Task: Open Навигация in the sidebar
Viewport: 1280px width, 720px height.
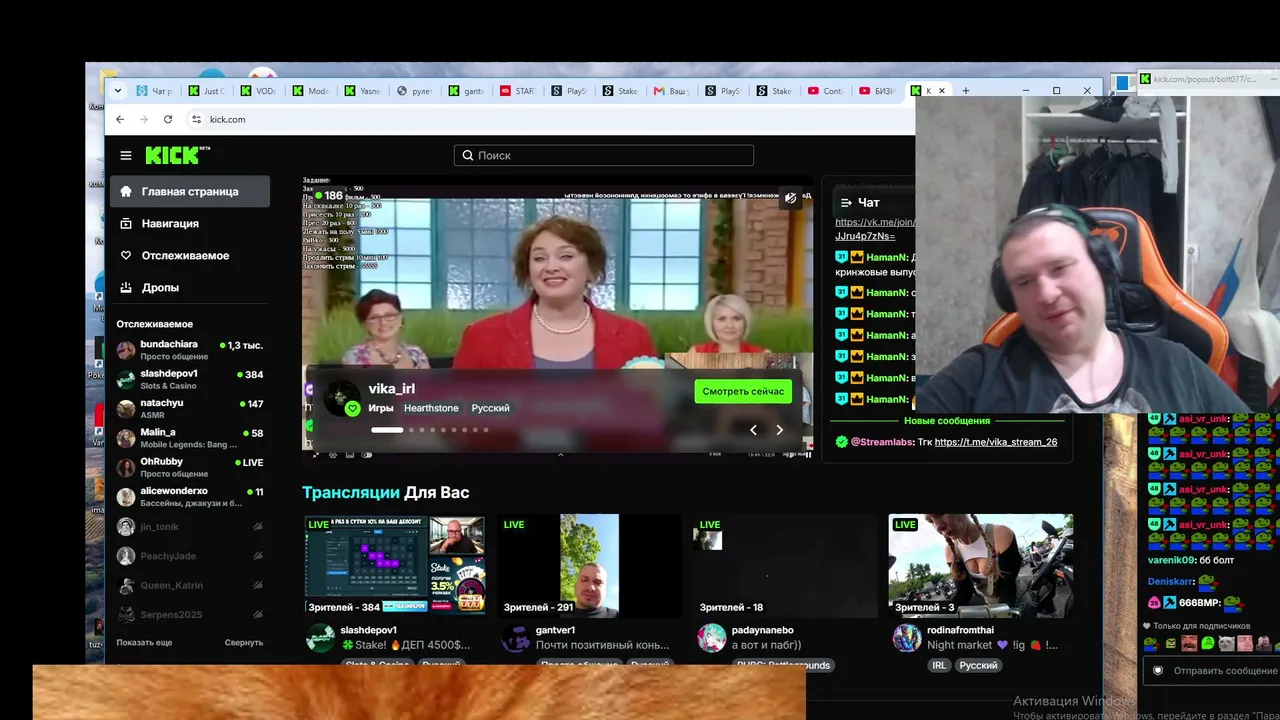Action: pos(189,223)
